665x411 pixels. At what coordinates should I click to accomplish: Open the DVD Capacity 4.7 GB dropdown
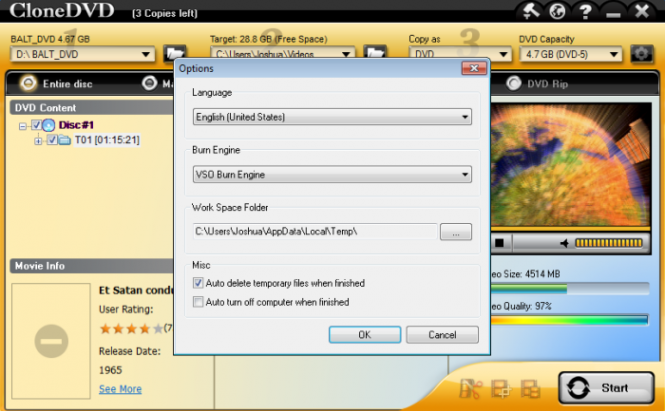pyautogui.click(x=570, y=54)
